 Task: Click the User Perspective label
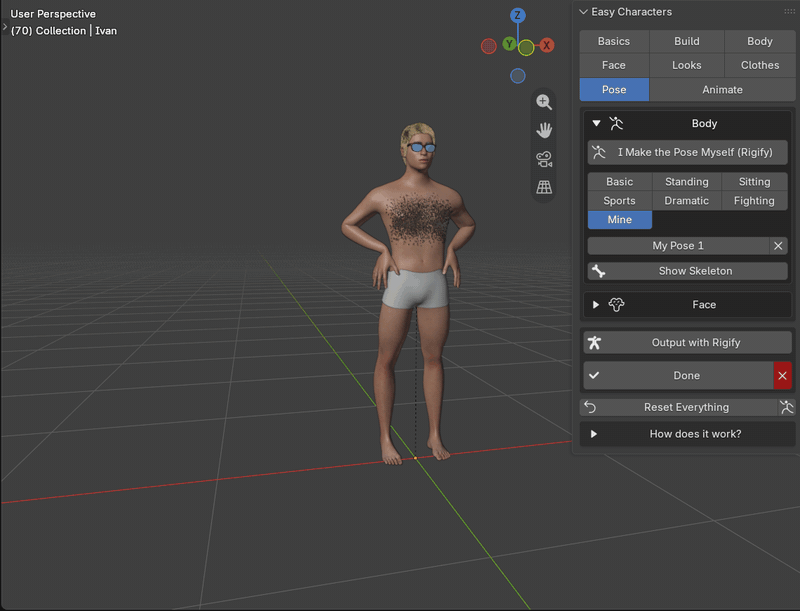pos(53,14)
